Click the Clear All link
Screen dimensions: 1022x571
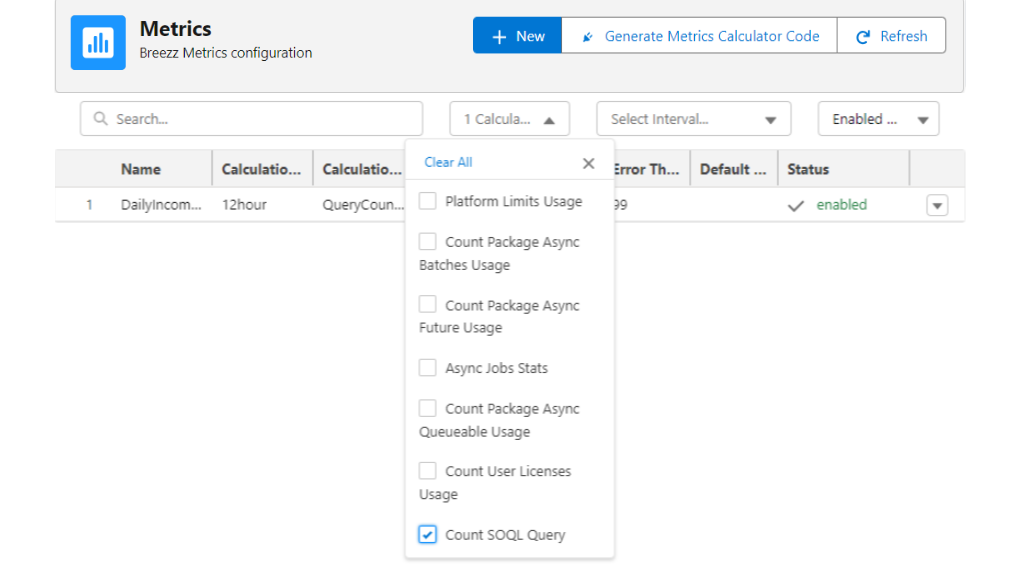click(x=448, y=162)
